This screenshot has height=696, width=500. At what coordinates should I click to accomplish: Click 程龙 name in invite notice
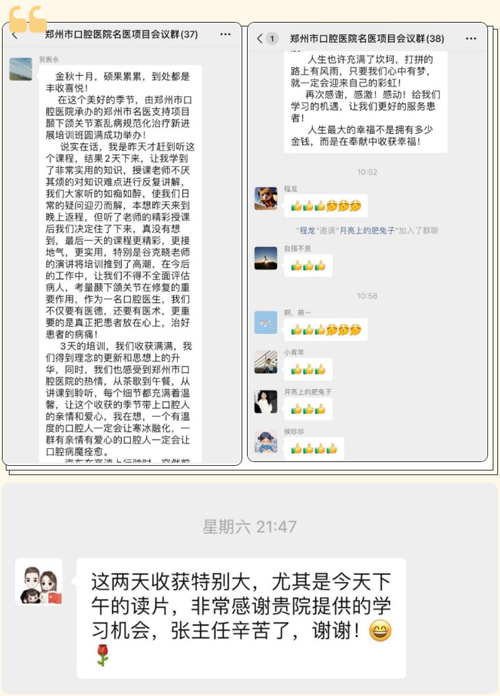click(307, 230)
